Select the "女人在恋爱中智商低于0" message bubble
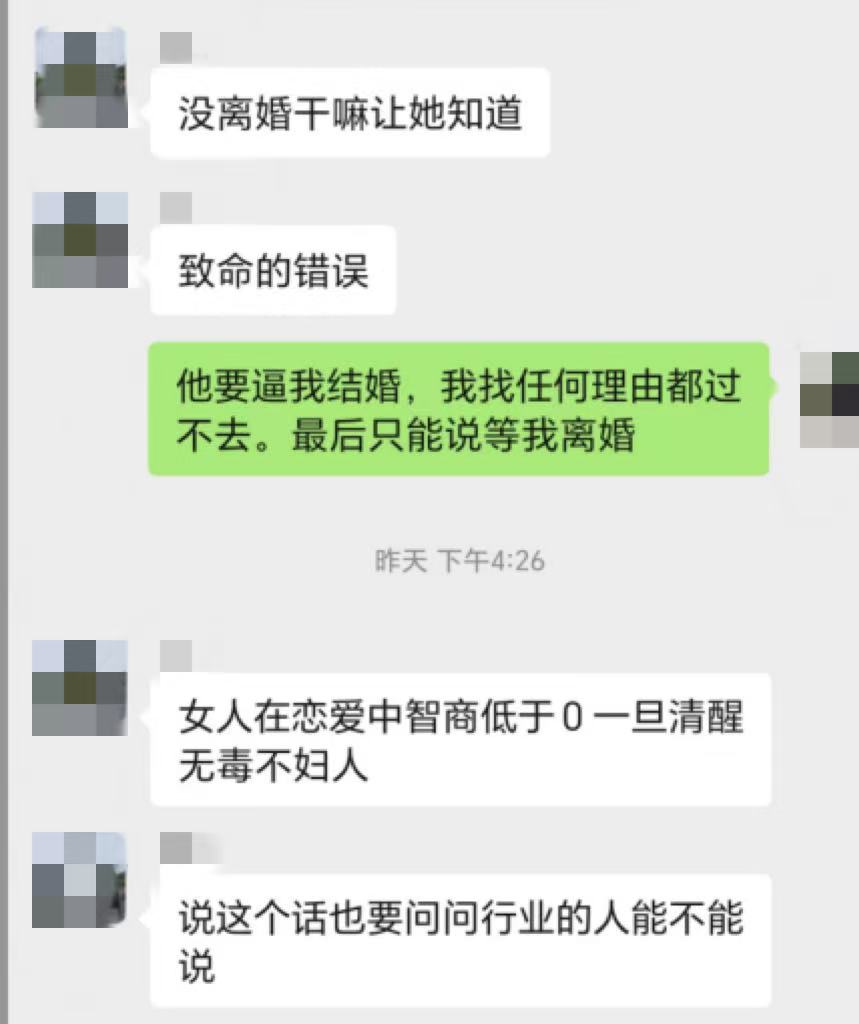The image size is (859, 1024). [x=461, y=739]
